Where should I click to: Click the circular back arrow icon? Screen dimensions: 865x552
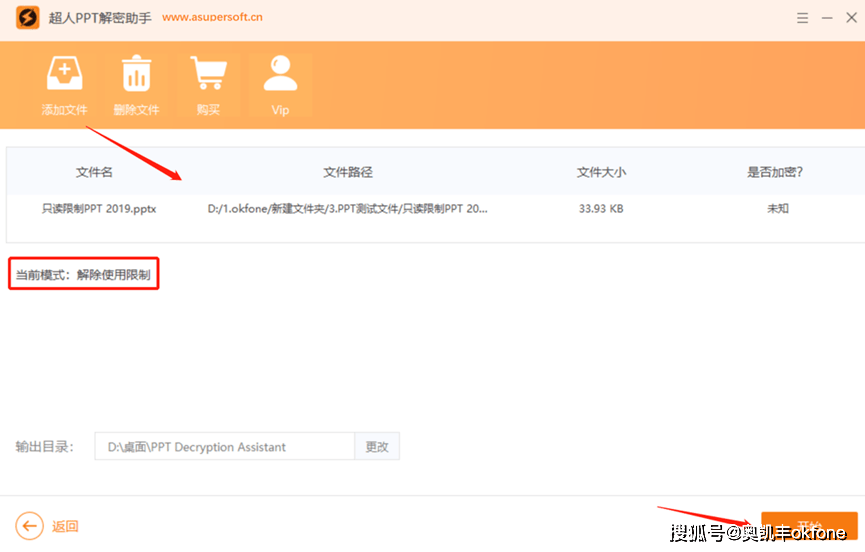(30, 526)
